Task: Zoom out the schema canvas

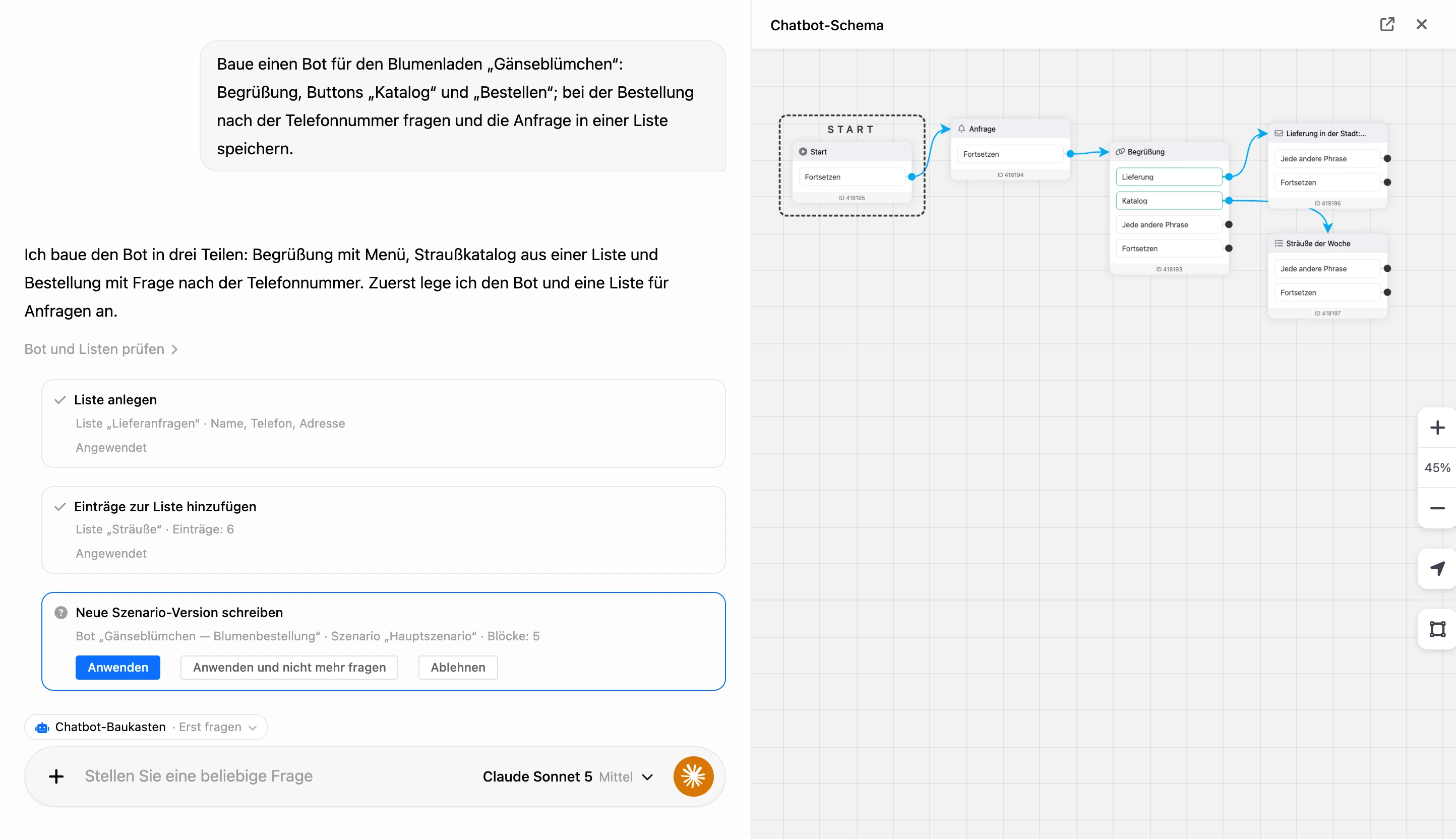Action: pyautogui.click(x=1437, y=508)
